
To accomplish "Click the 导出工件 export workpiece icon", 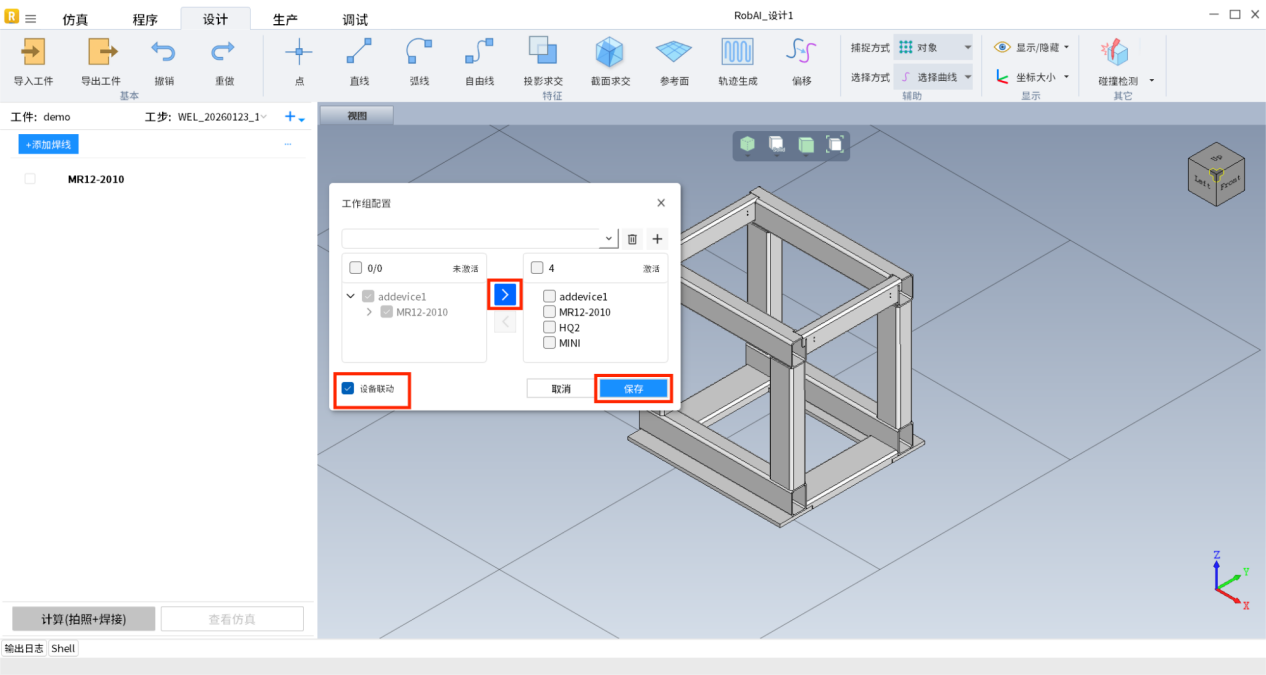I will [x=101, y=52].
